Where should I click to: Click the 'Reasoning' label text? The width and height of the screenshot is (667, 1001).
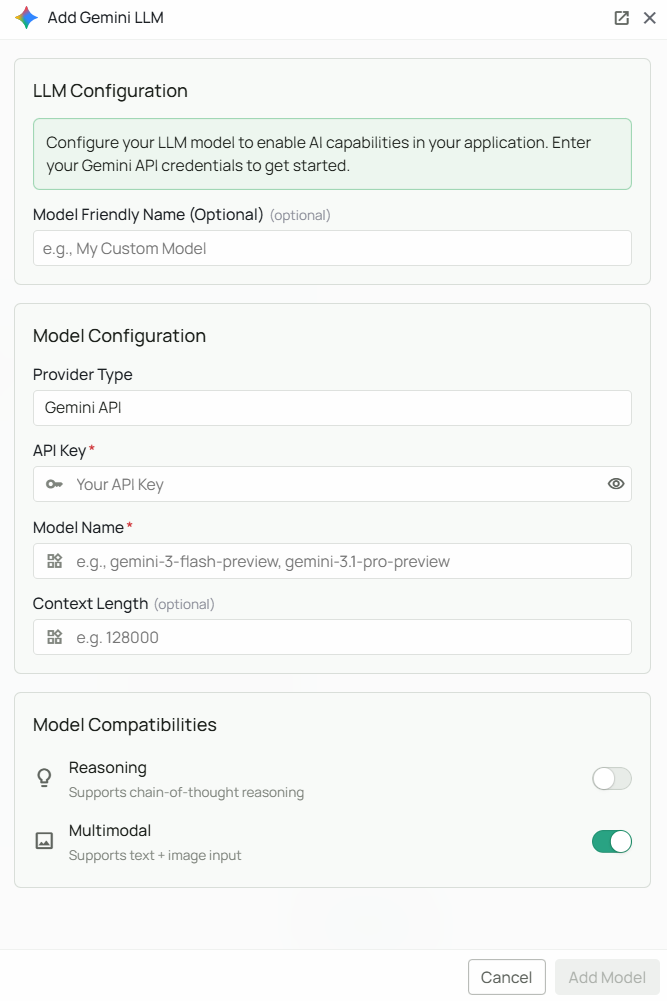pos(108,768)
